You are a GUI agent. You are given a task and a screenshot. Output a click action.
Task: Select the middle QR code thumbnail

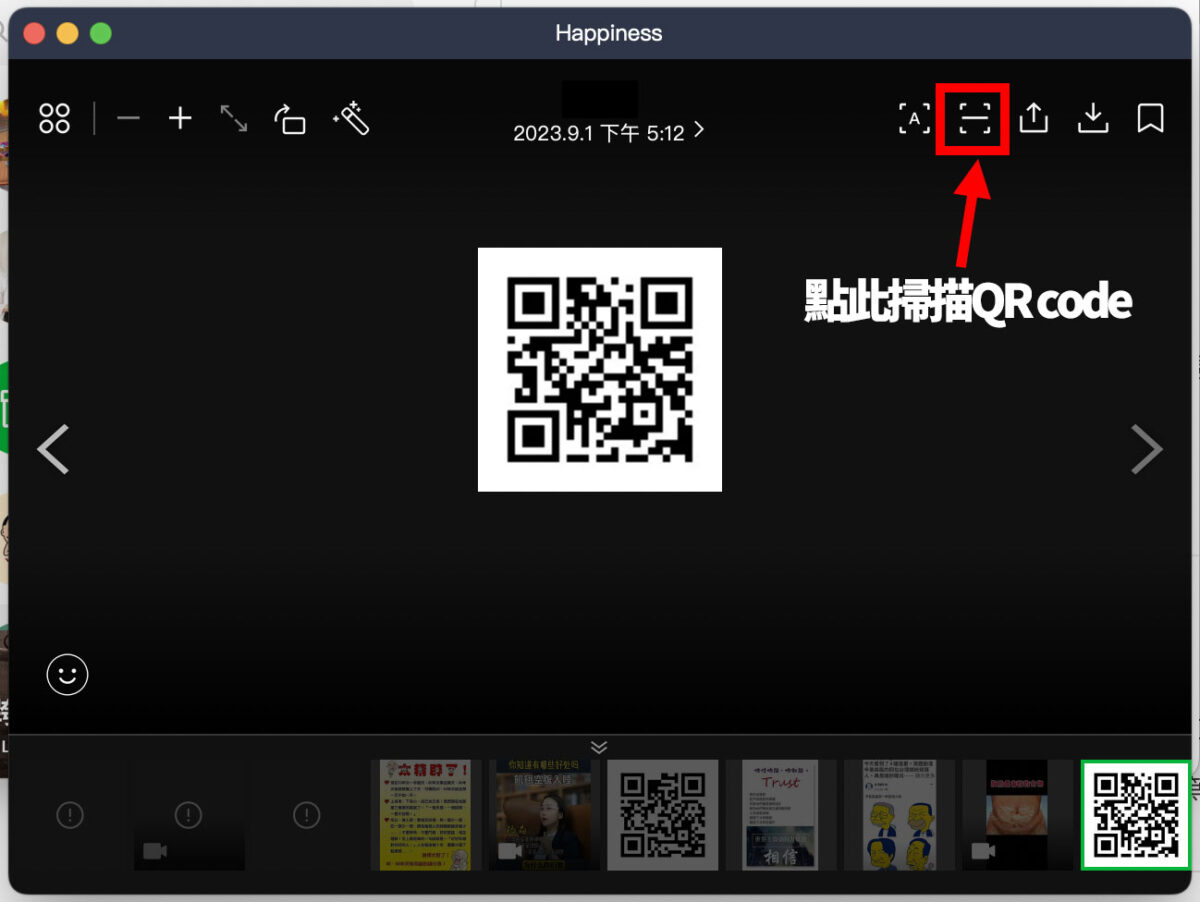(x=662, y=814)
